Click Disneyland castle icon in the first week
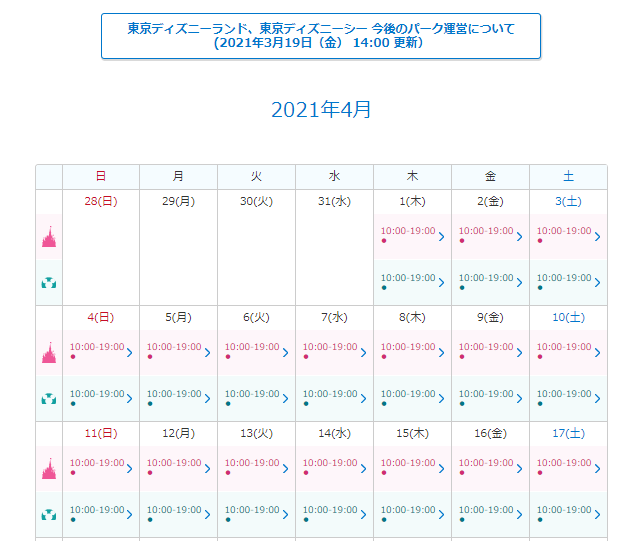 click(49, 237)
